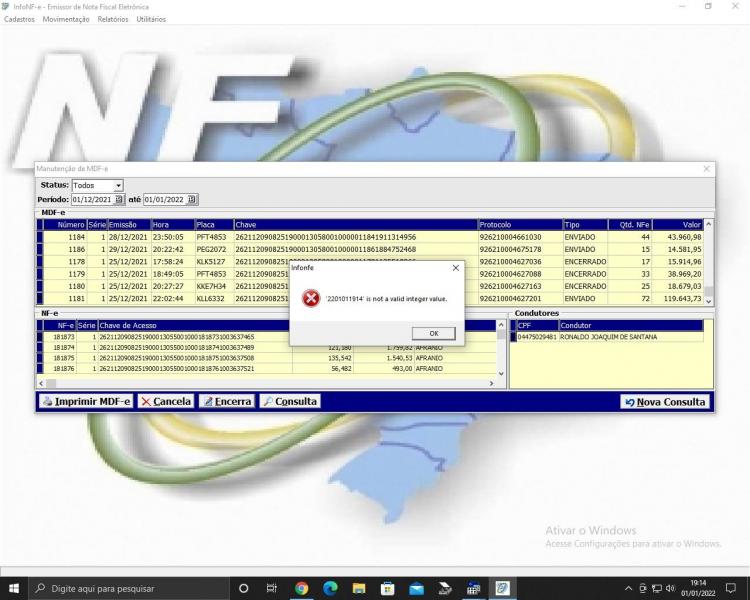Image resolution: width=750 pixels, height=600 pixels.
Task: Click down arrow of MDF-e grid scrollbar
Action: 709,301
